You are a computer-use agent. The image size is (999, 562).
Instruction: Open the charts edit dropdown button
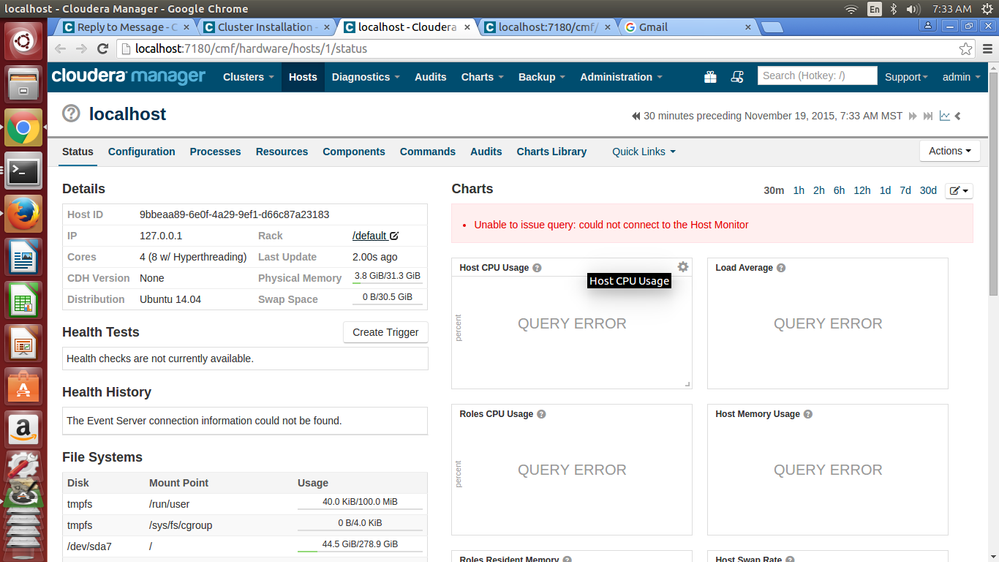point(959,191)
